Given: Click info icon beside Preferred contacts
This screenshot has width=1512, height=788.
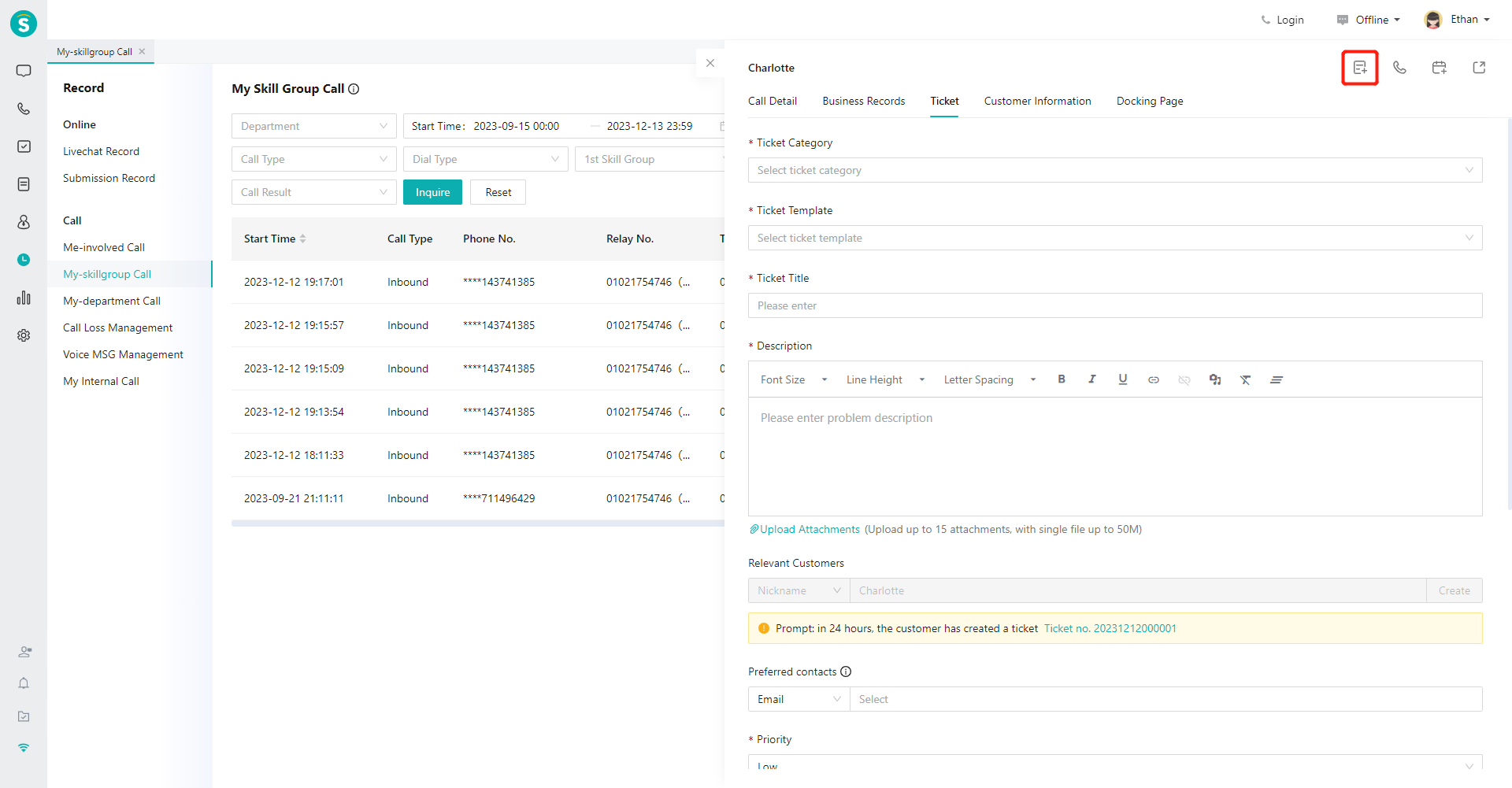Looking at the screenshot, I should (846, 671).
